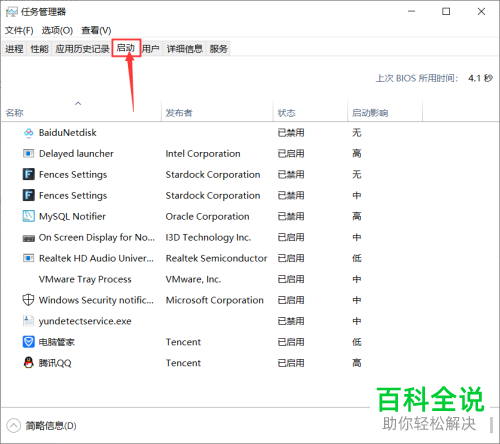Click the yundetectservice.exe file icon
The image size is (500, 444).
(x=28, y=321)
